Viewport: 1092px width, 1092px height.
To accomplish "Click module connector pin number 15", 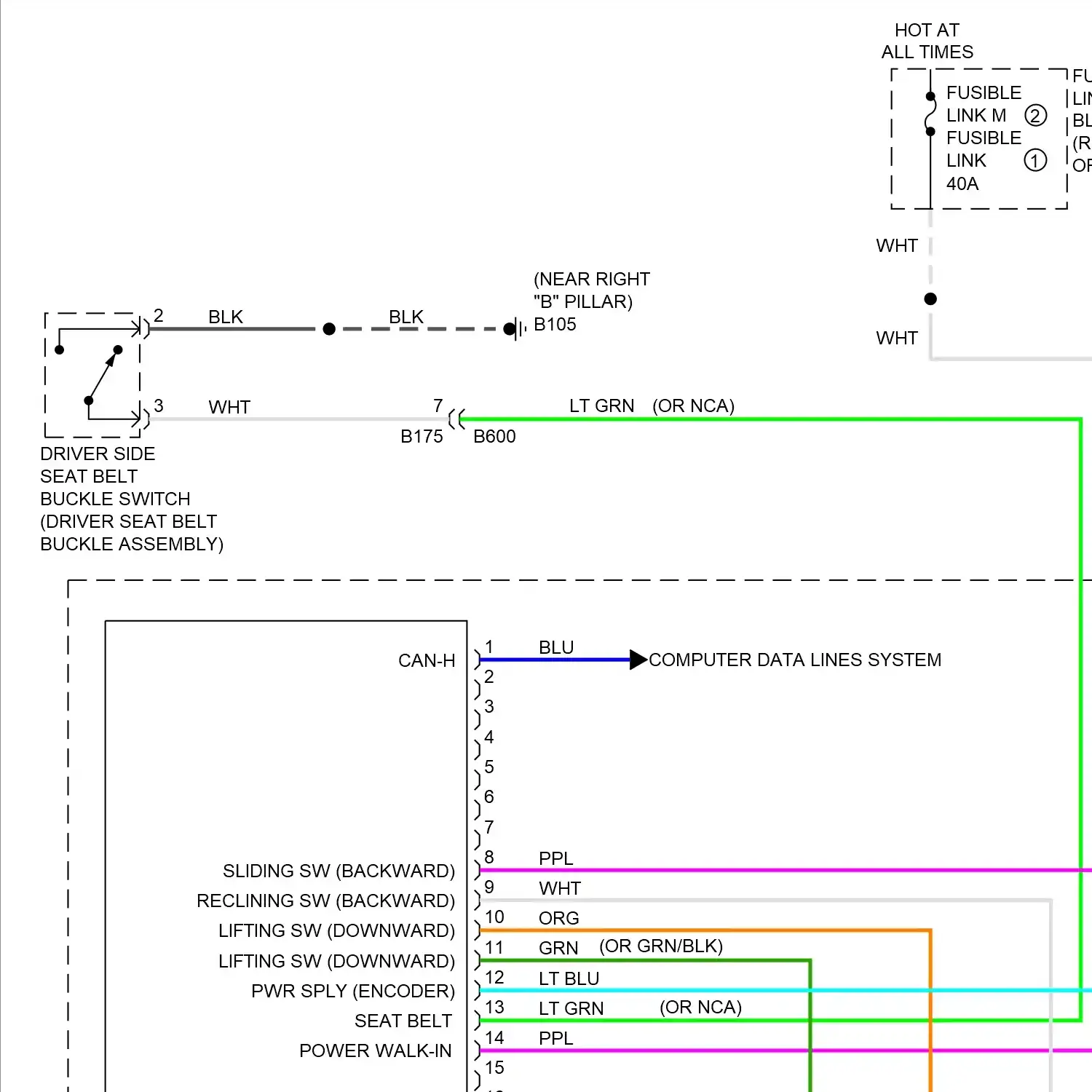I will tap(494, 1068).
